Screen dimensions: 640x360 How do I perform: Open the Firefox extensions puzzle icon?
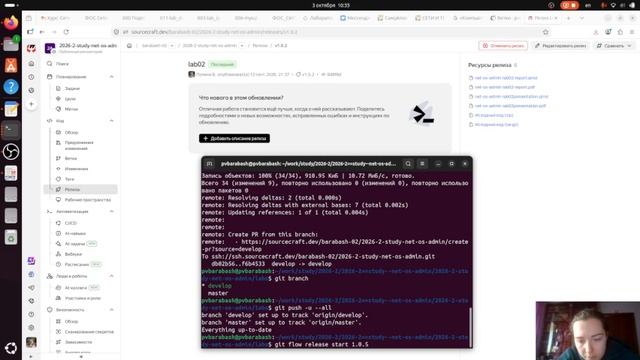(620, 32)
